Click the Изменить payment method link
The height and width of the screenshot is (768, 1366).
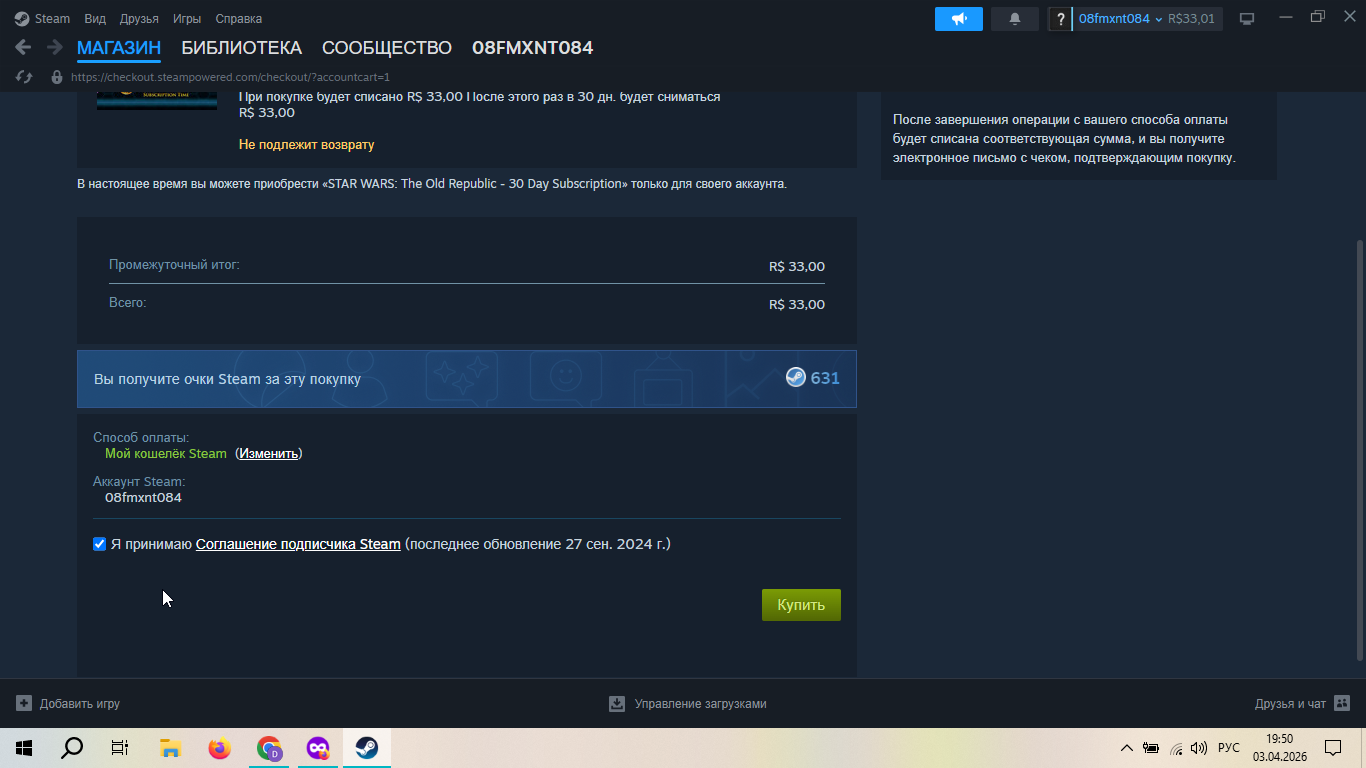tap(269, 454)
